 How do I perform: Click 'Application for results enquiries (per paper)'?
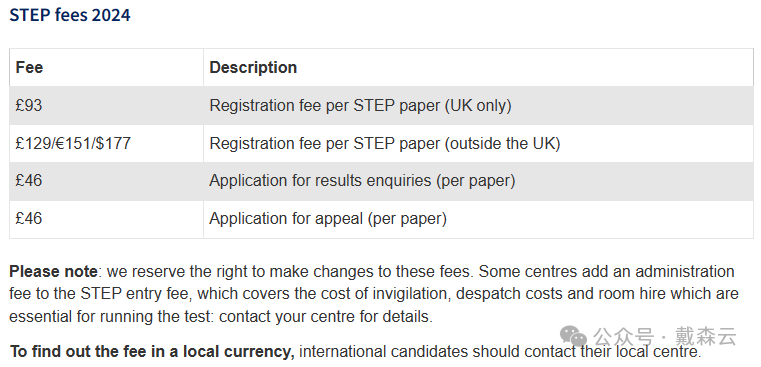pos(362,181)
